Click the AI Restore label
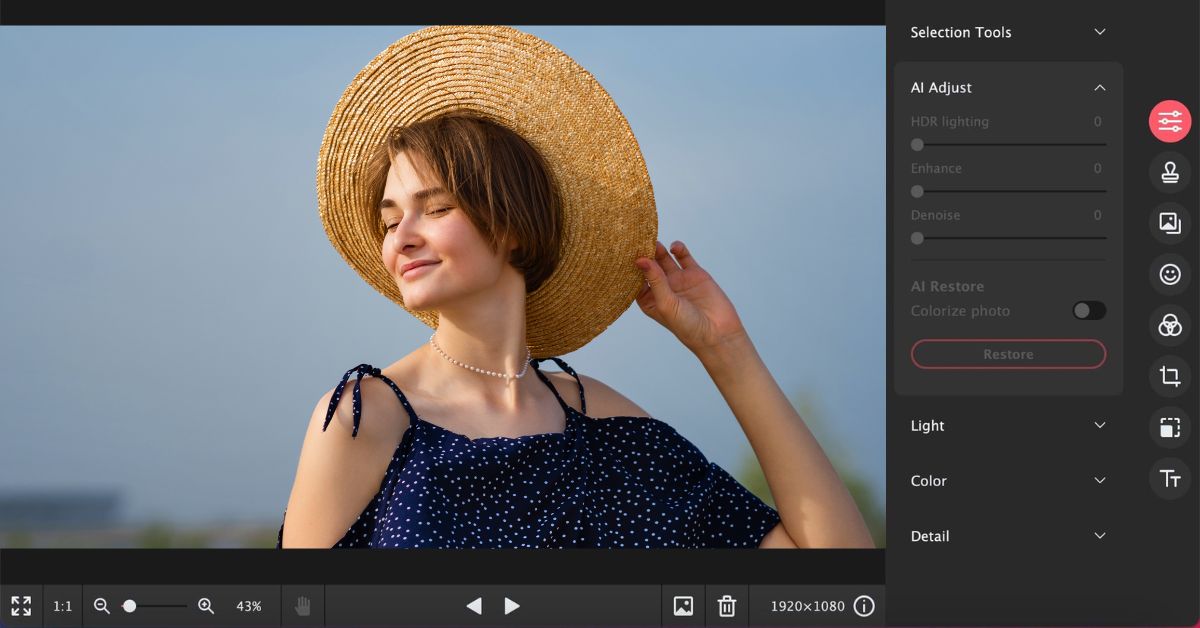This screenshot has width=1200, height=628. coord(947,287)
